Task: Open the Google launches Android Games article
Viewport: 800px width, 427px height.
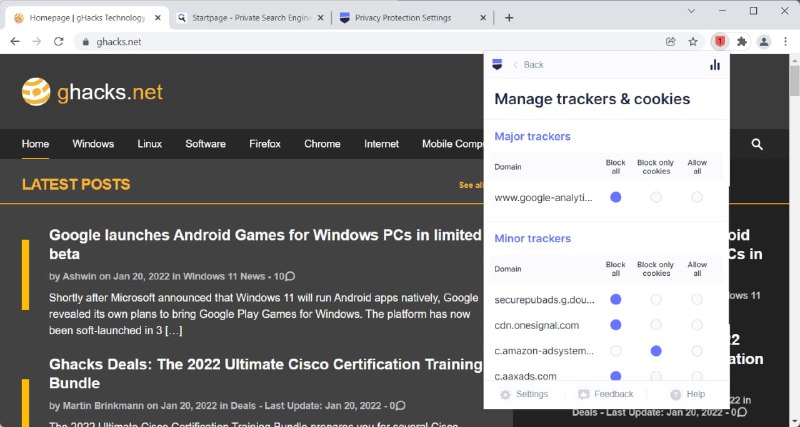Action: [x=265, y=244]
